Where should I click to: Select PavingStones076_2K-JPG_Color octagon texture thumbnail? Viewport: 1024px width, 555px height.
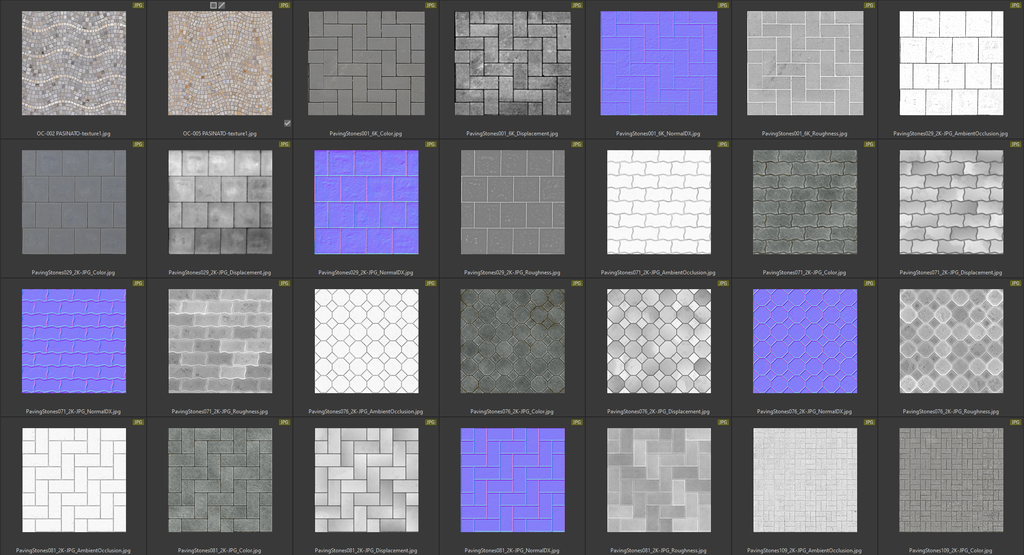tap(512, 340)
